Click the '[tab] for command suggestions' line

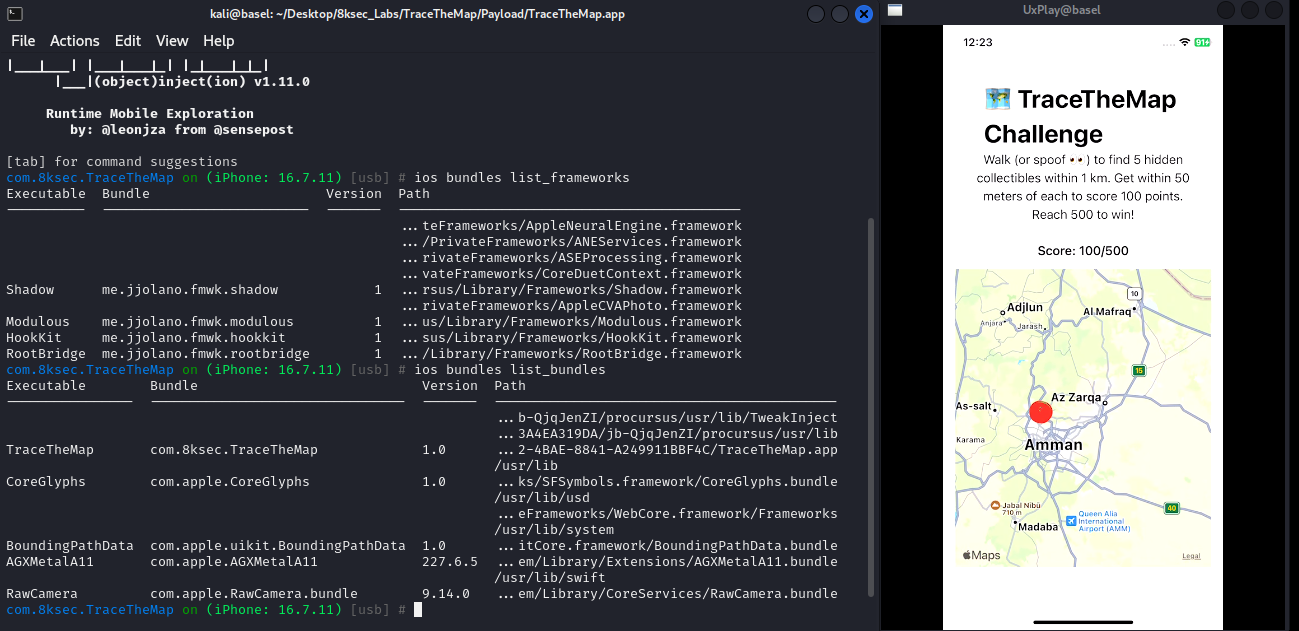point(122,161)
